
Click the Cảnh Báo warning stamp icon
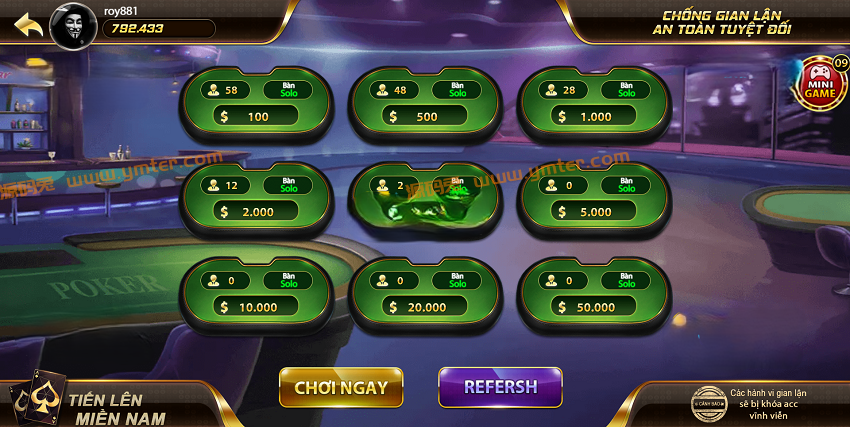coord(709,404)
